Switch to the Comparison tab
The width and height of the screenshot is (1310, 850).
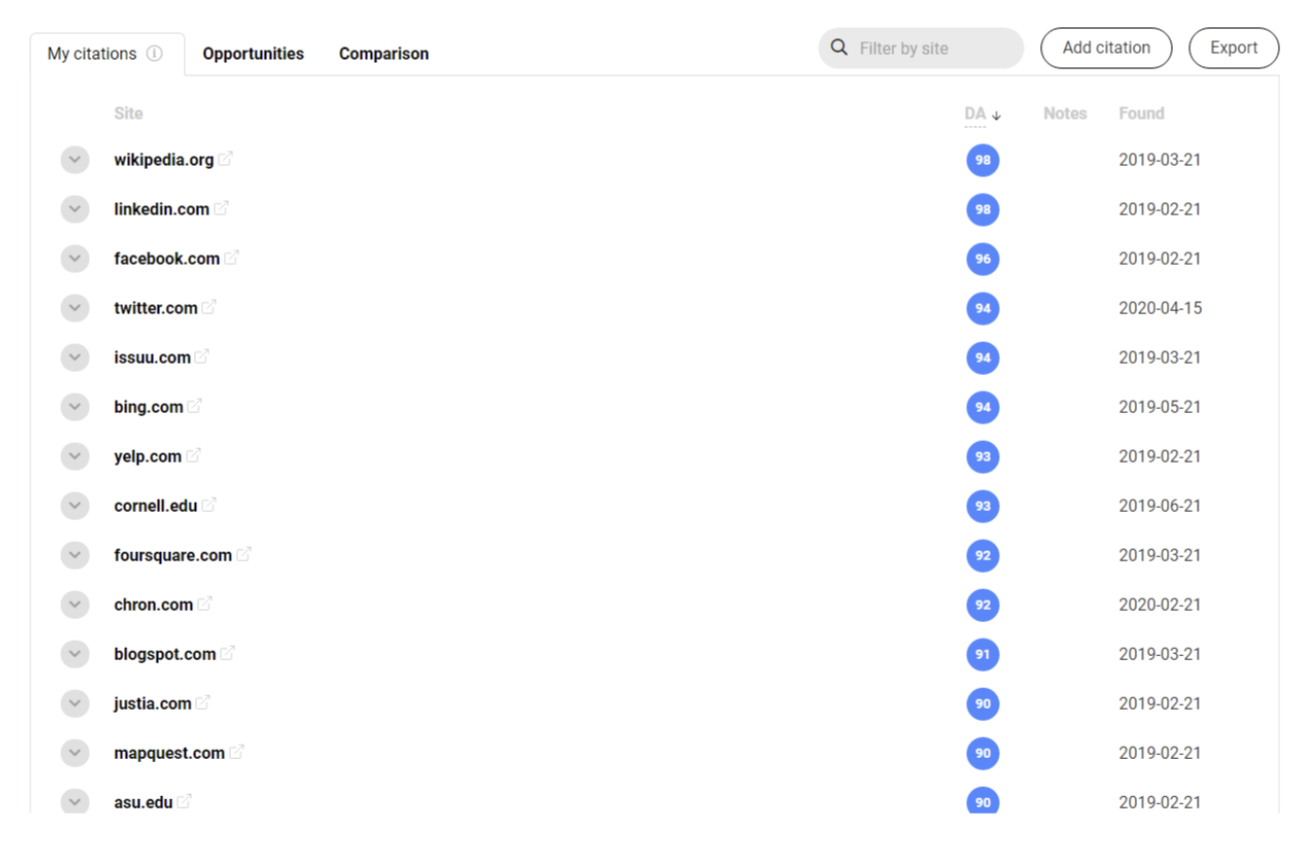(x=384, y=54)
